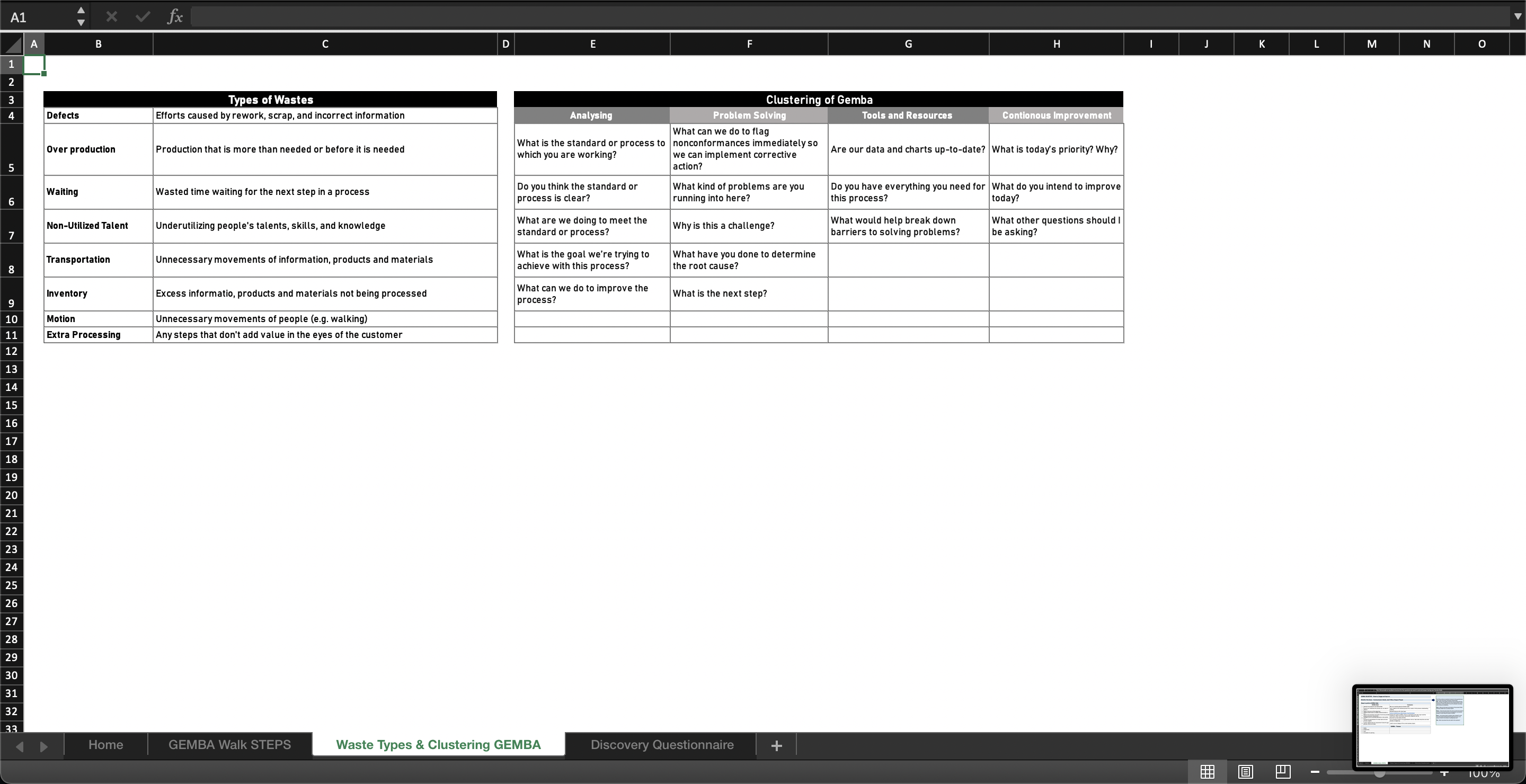The image size is (1526, 784).
Task: Select column H header
Action: pyautogui.click(x=1056, y=44)
